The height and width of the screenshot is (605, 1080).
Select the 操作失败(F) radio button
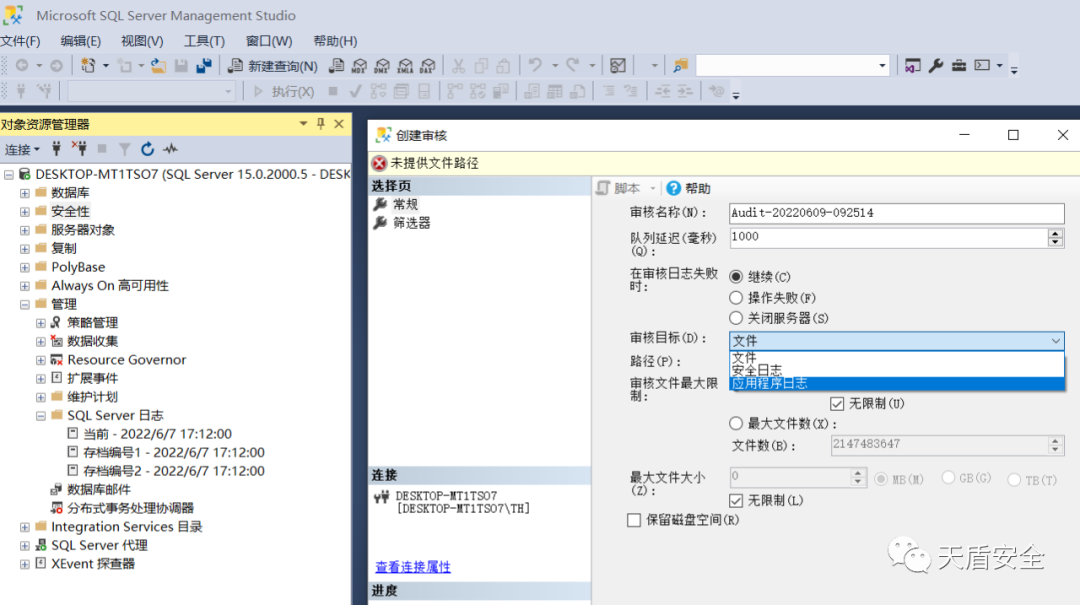[x=737, y=298]
